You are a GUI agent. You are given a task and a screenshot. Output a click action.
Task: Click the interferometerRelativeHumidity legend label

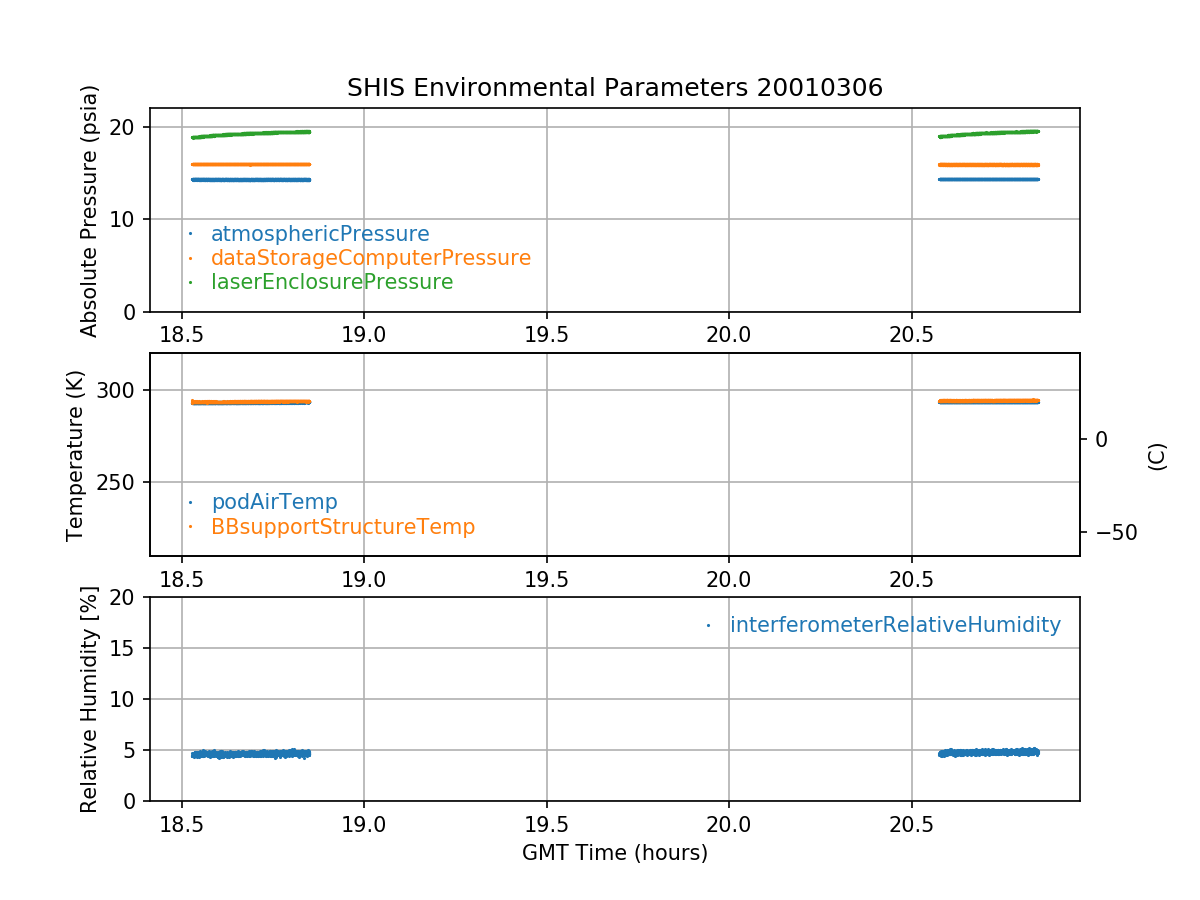[894, 625]
